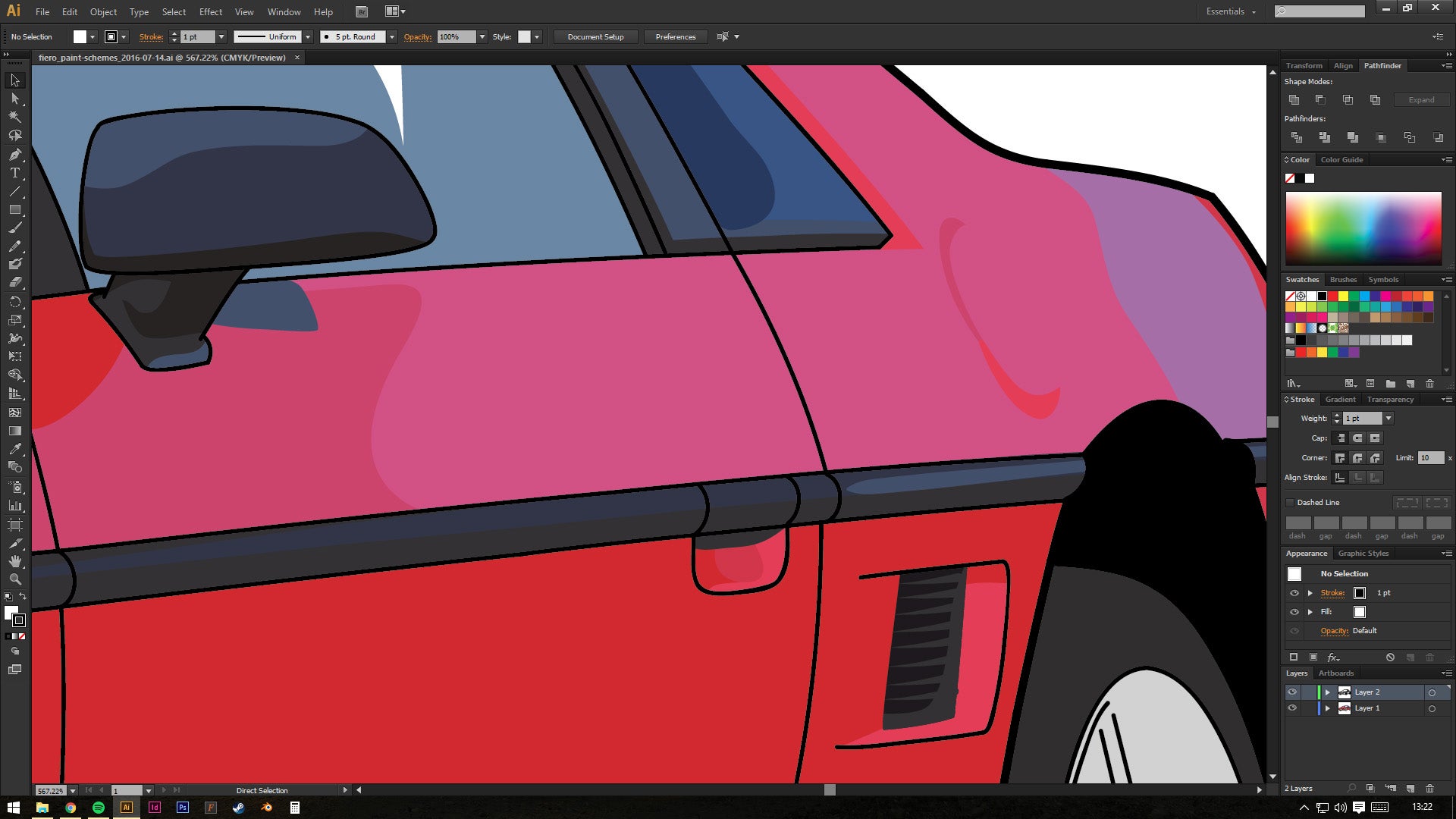Toggle the lock column for Layer 2
Image resolution: width=1456 pixels, height=819 pixels.
click(x=1308, y=692)
